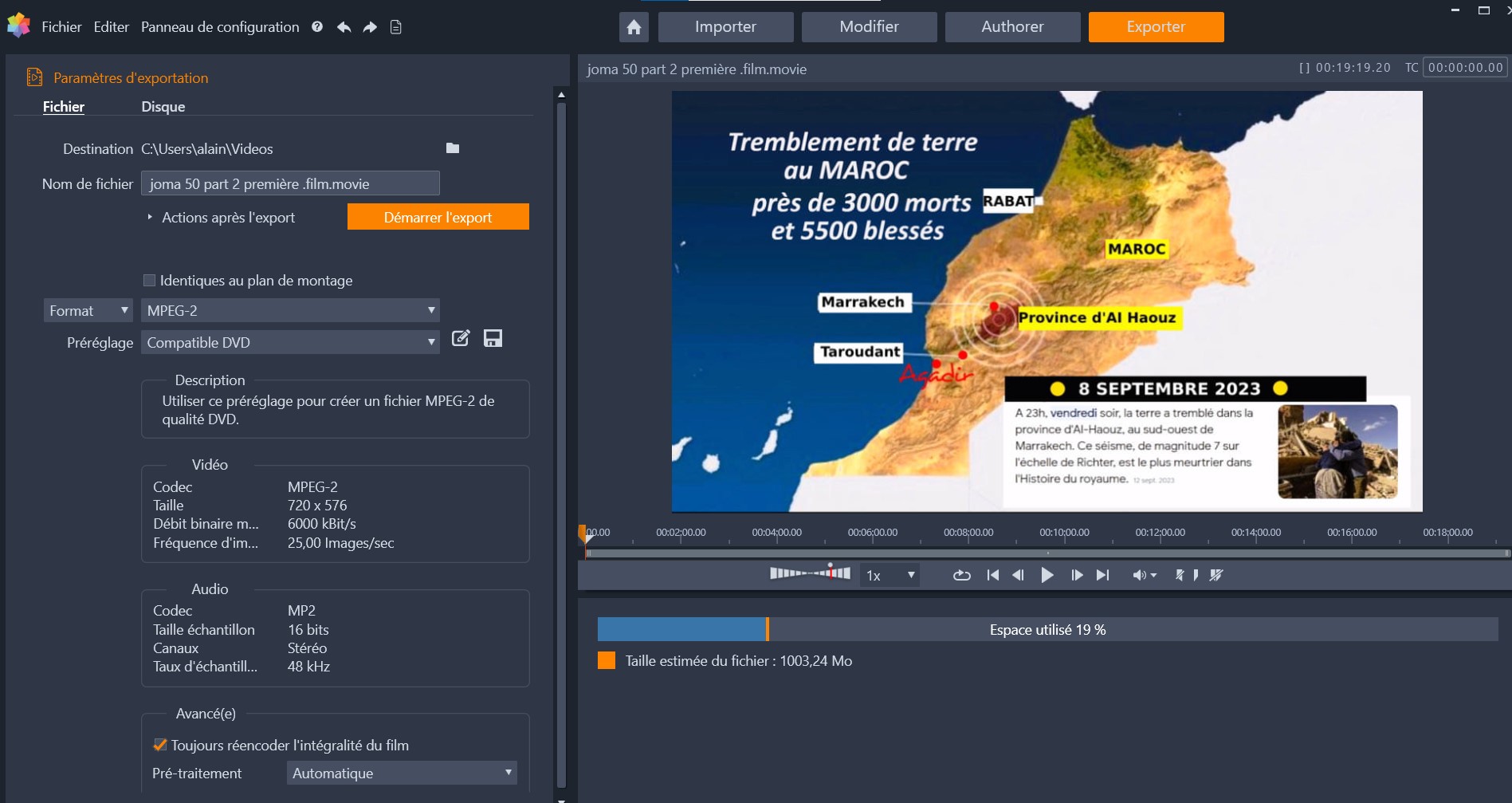Open the MPEG-2 format dropdown
1512x803 pixels.
pyautogui.click(x=290, y=310)
